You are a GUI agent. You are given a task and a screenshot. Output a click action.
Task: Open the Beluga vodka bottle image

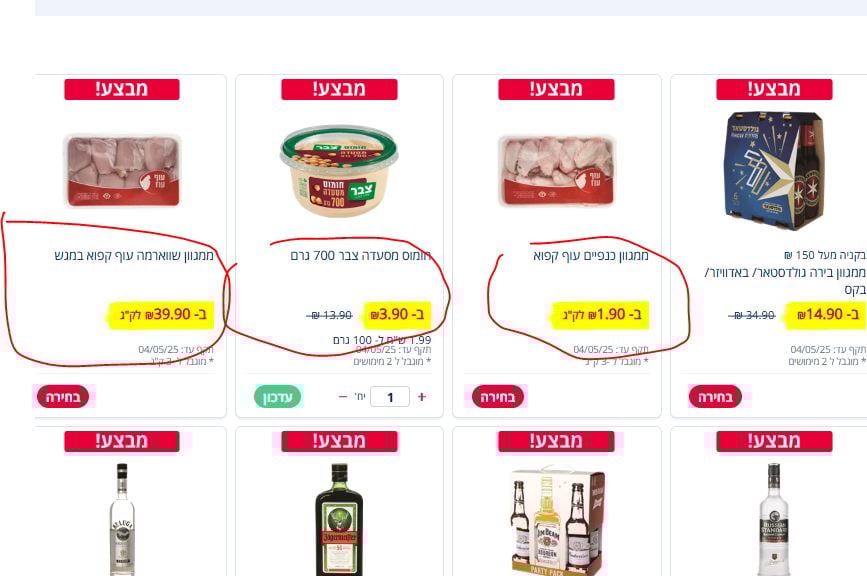122,520
